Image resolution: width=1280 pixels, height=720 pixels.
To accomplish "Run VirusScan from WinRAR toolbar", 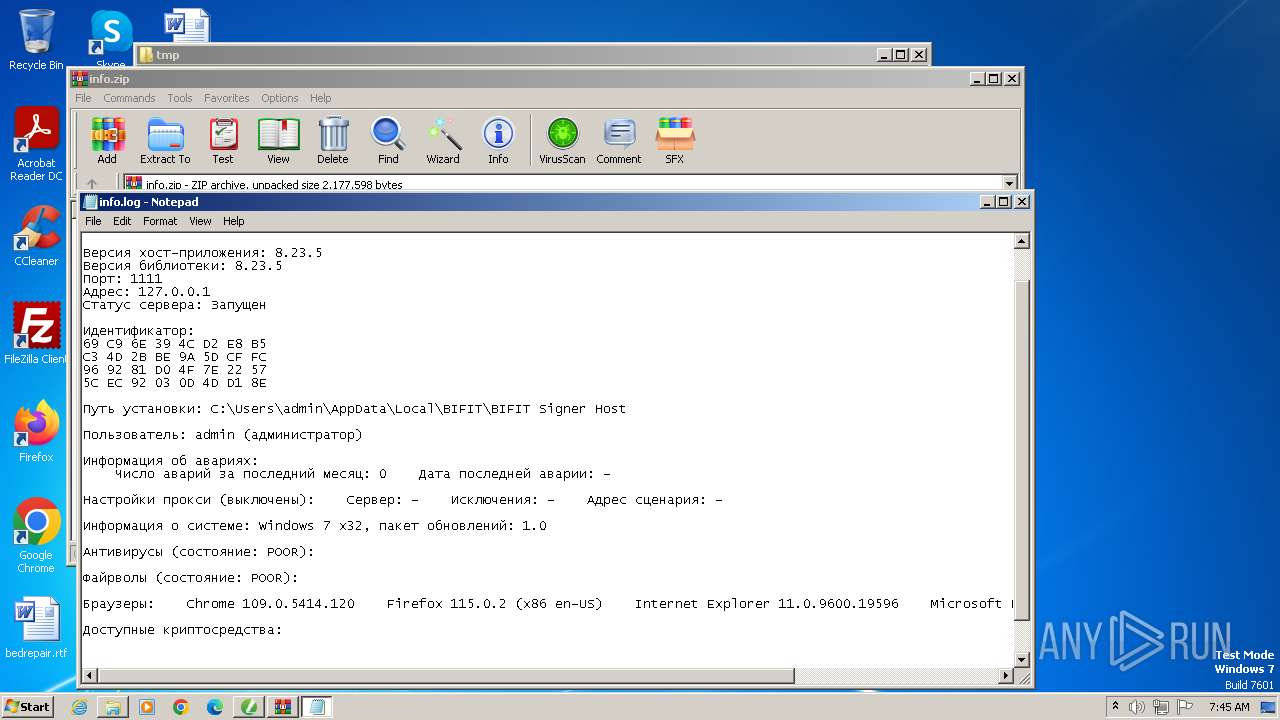I will (x=562, y=140).
